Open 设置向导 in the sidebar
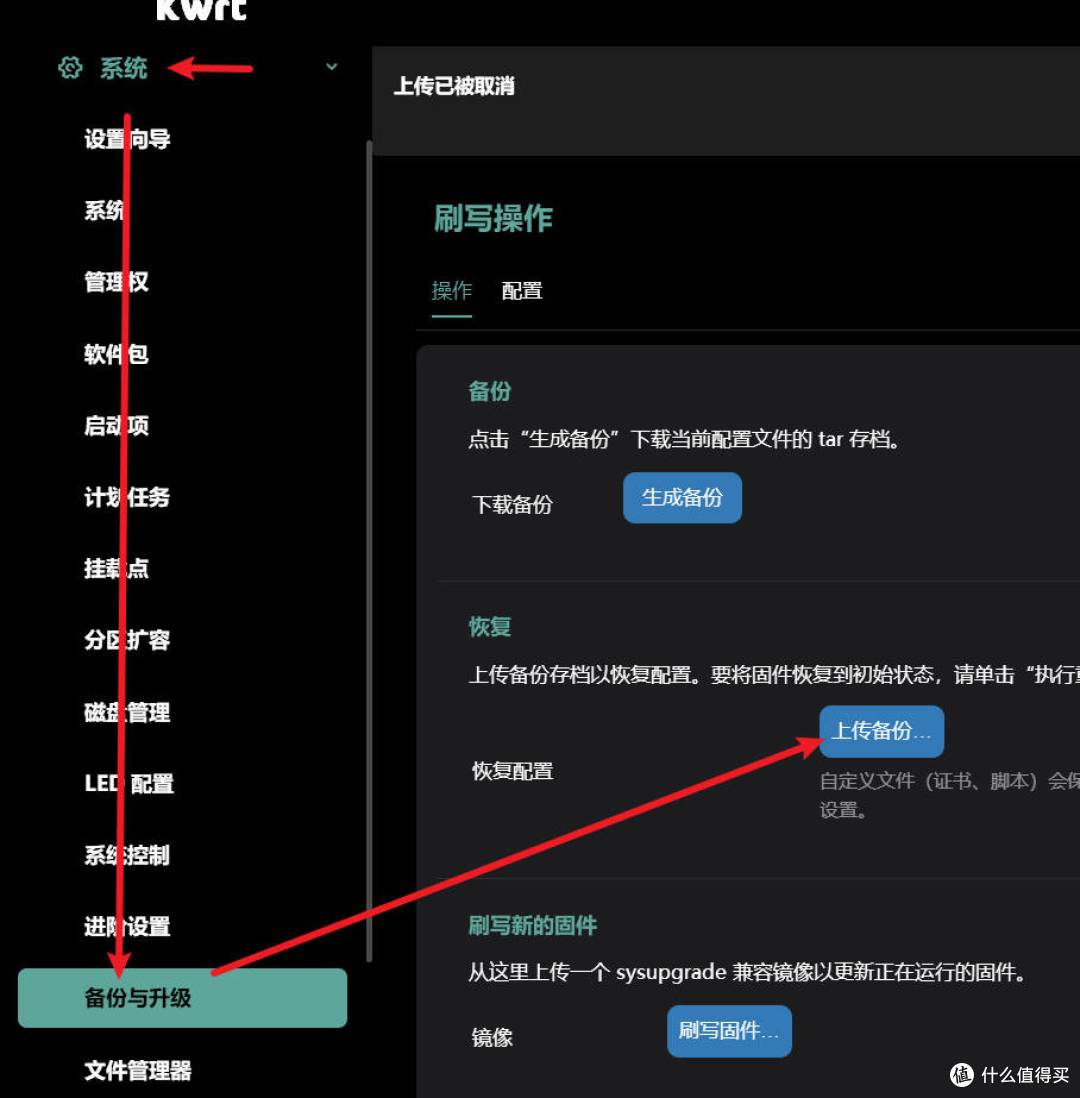Image resolution: width=1080 pixels, height=1098 pixels. coord(127,139)
